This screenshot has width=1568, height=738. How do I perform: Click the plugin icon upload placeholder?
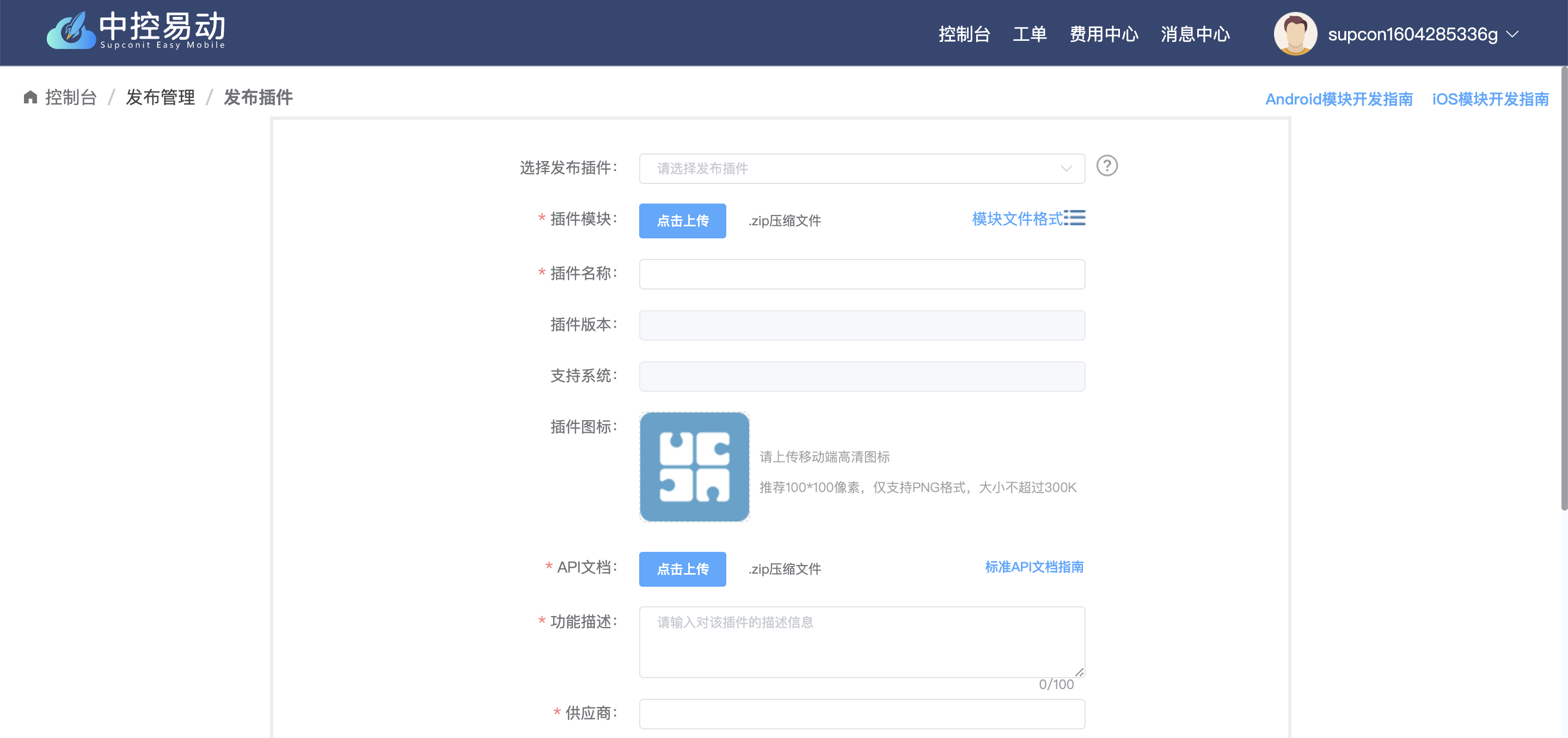(x=695, y=468)
